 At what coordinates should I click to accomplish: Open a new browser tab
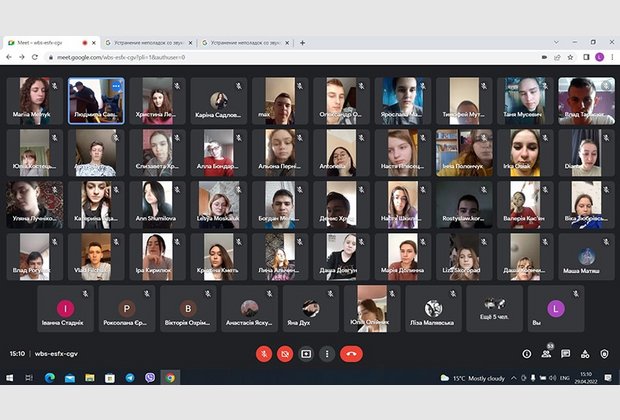click(x=302, y=43)
